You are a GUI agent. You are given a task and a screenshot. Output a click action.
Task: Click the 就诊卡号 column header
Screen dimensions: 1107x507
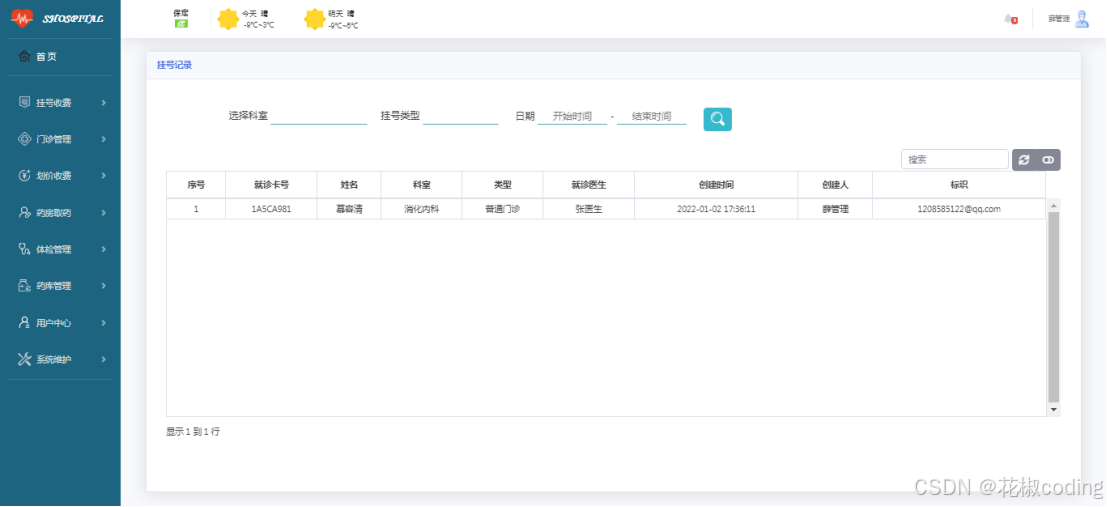click(271, 185)
